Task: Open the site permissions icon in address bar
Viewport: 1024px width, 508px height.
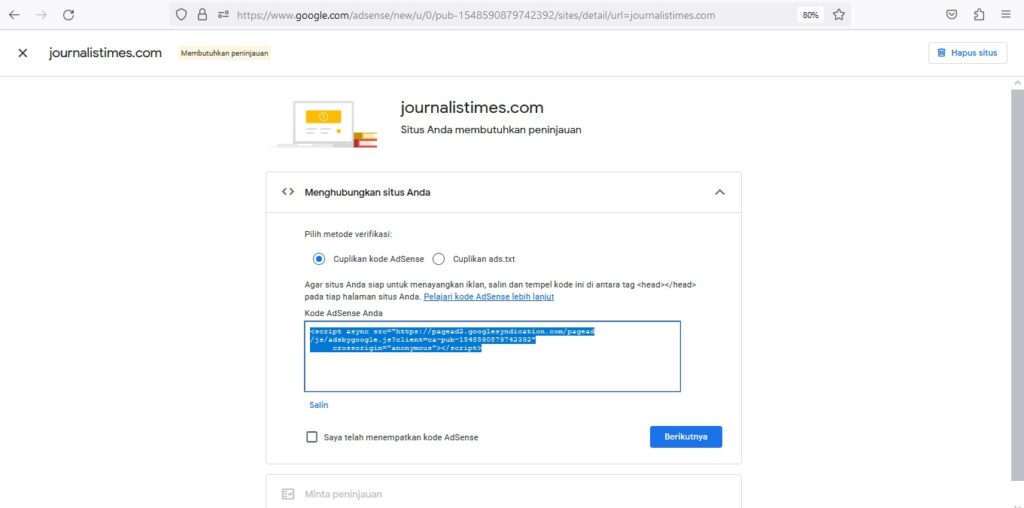Action: (223, 14)
